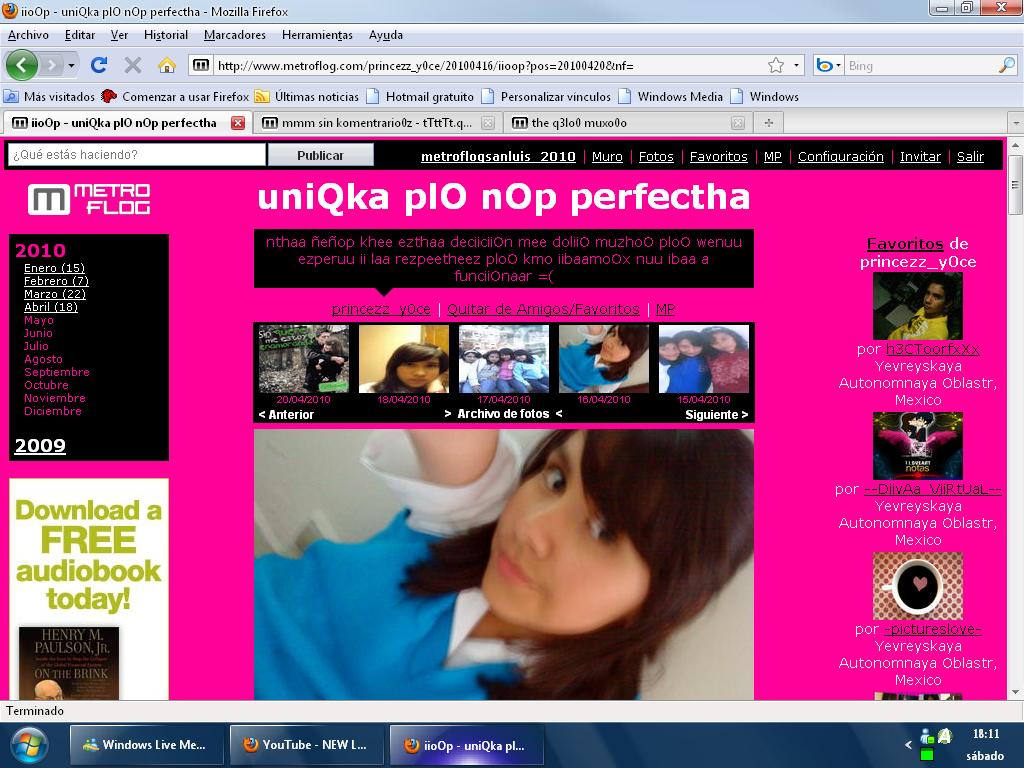This screenshot has width=1024, height=768.
Task: Click the search magnifier in Bing box
Action: (1006, 65)
